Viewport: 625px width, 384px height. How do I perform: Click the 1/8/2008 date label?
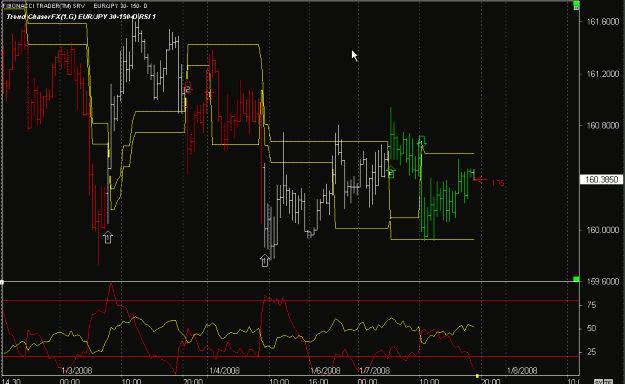pos(522,370)
